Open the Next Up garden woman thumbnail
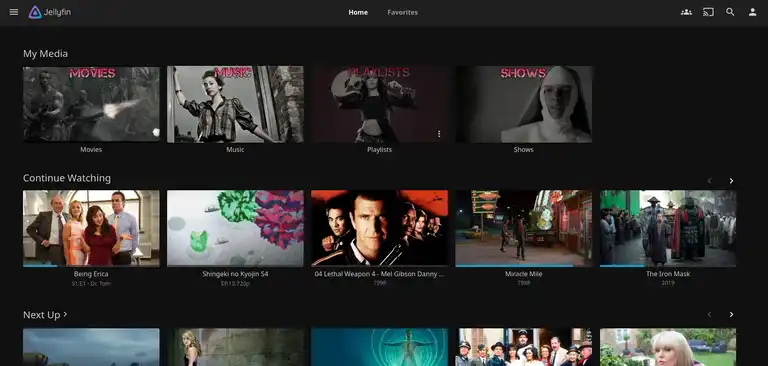This screenshot has height=366, width=768. pos(668,347)
